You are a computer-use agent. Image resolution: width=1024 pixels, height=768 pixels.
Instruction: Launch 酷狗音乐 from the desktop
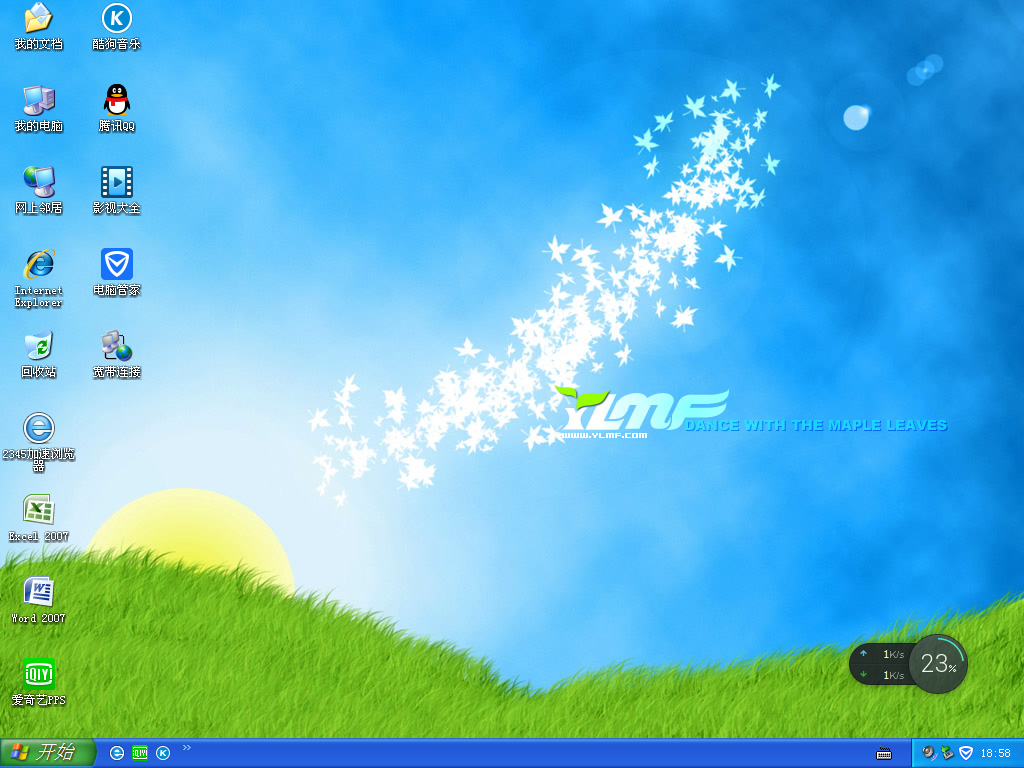[117, 19]
